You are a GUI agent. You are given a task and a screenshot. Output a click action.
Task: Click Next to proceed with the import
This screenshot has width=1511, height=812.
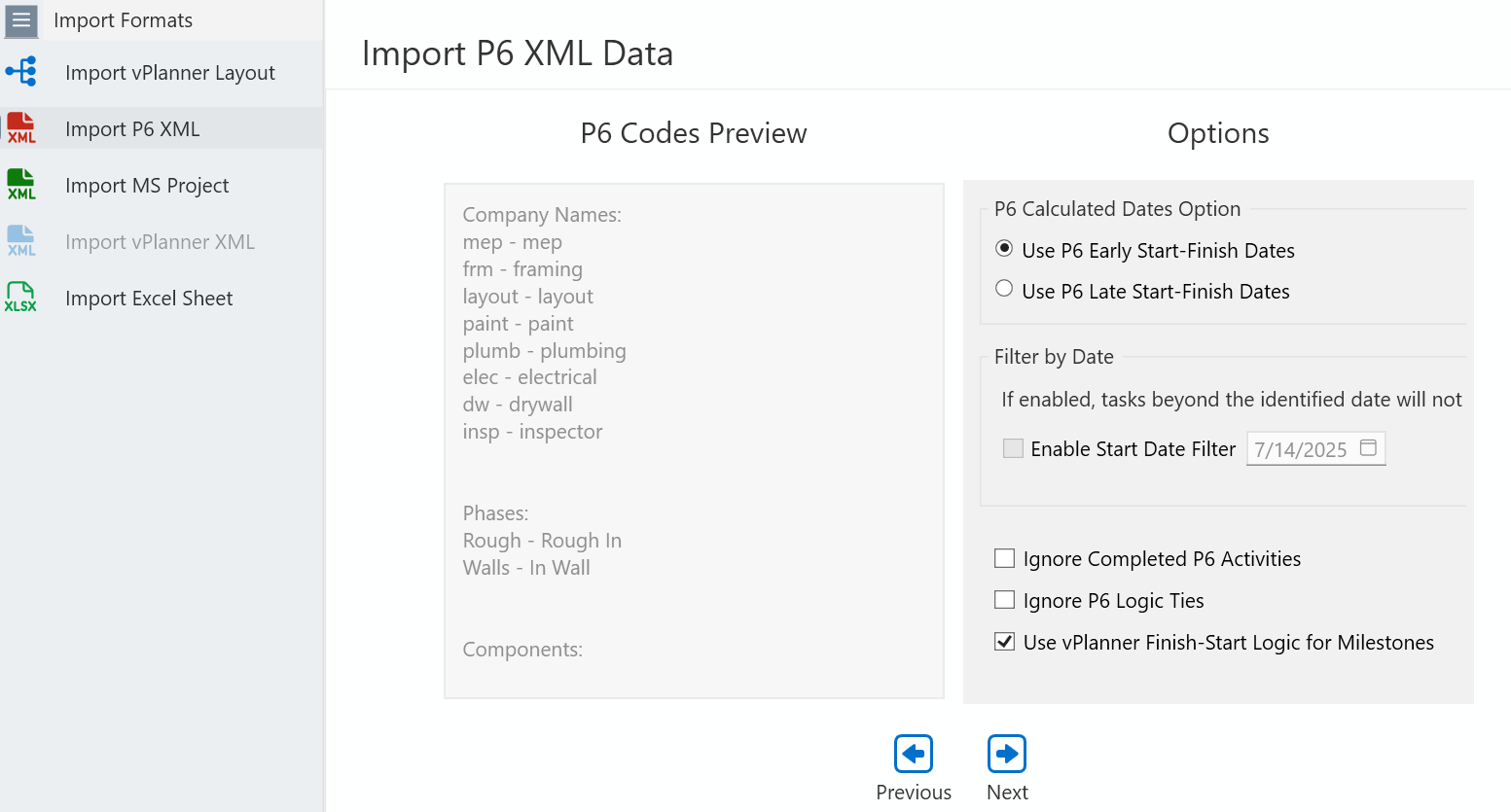coord(1006,753)
